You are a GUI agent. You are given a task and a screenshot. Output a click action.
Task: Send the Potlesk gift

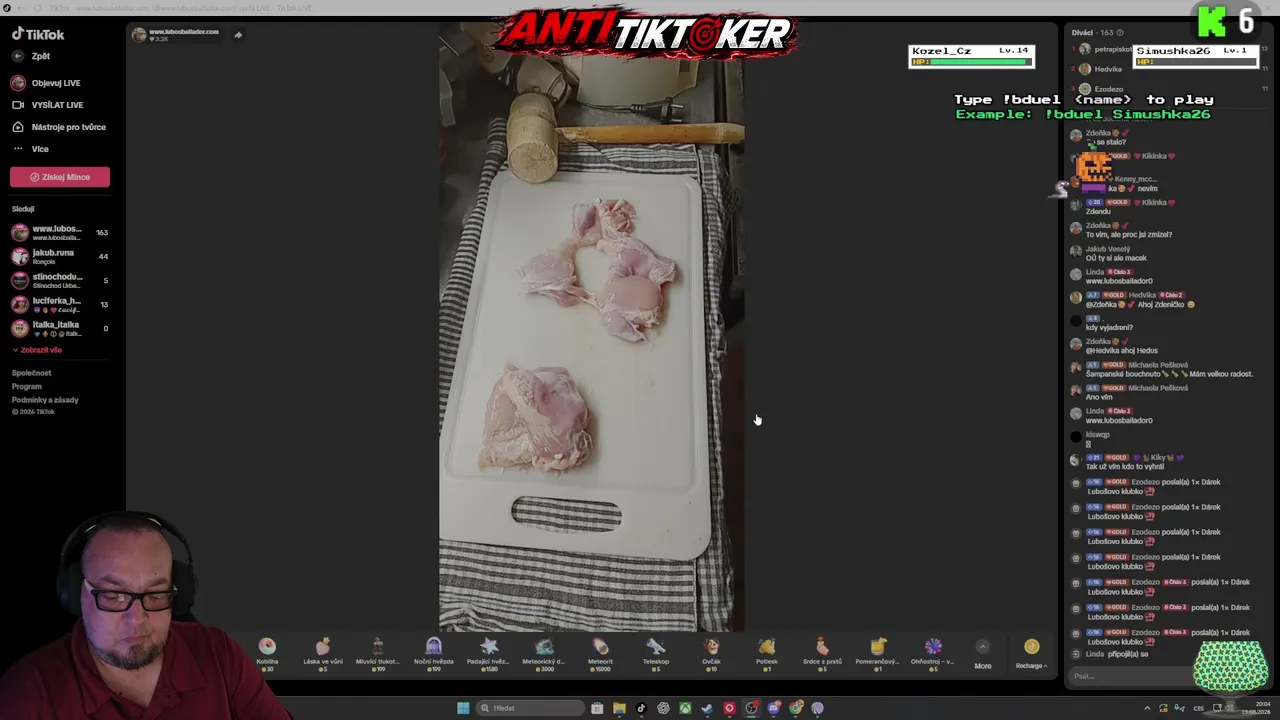pyautogui.click(x=767, y=653)
